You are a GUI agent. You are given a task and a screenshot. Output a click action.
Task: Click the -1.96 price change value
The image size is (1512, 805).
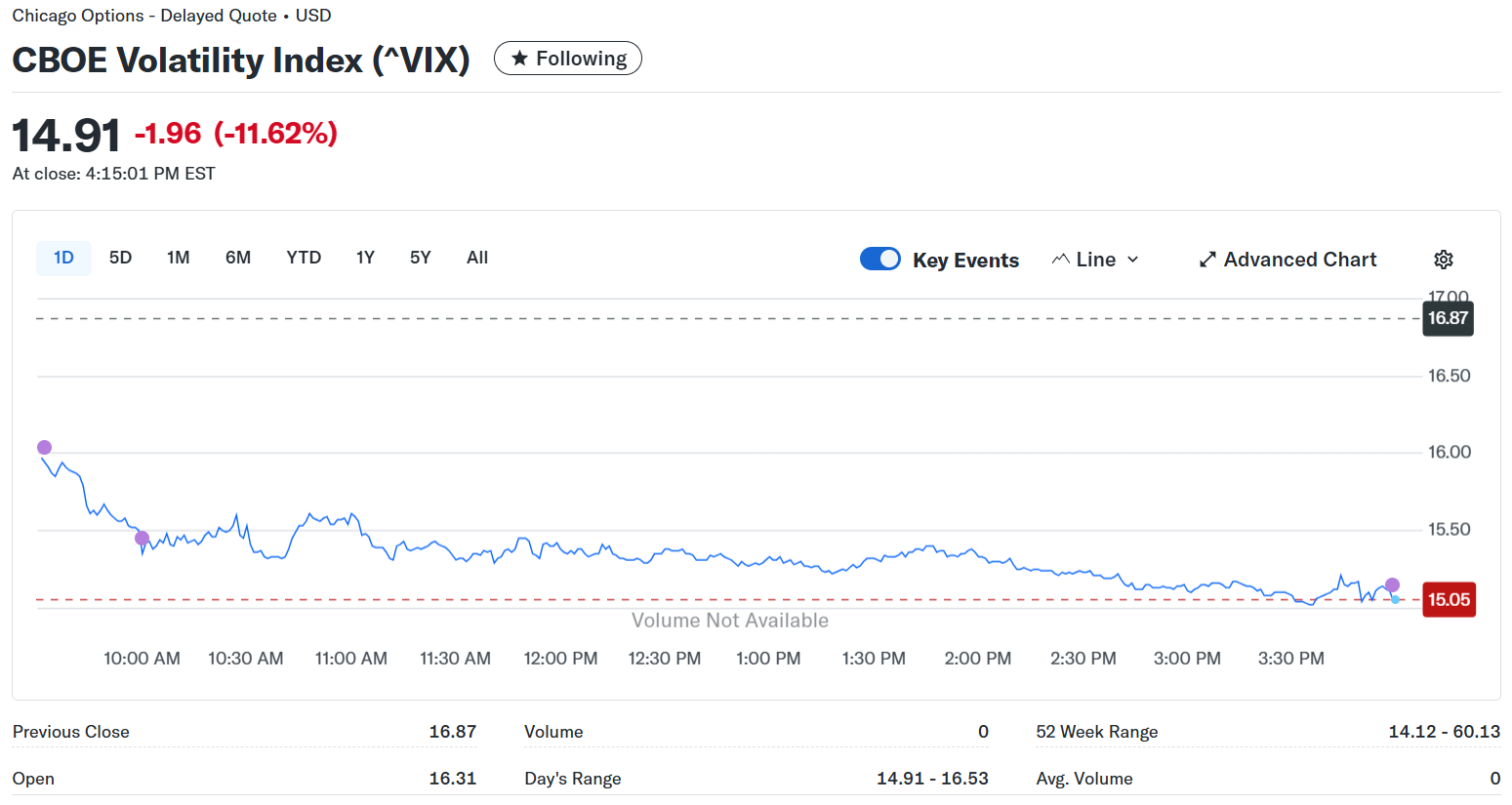pos(168,133)
